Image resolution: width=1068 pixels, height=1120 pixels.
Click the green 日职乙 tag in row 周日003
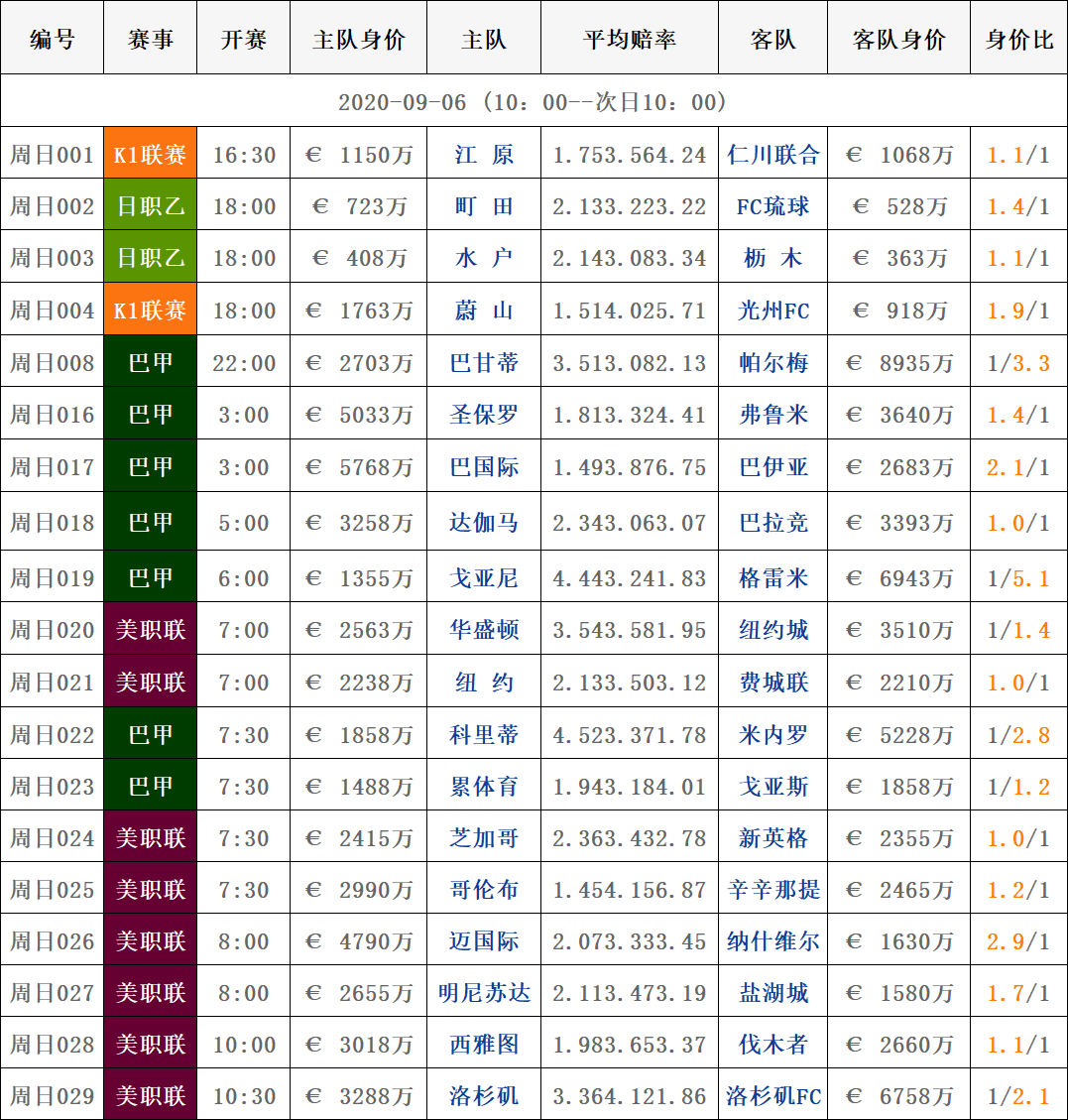click(151, 258)
